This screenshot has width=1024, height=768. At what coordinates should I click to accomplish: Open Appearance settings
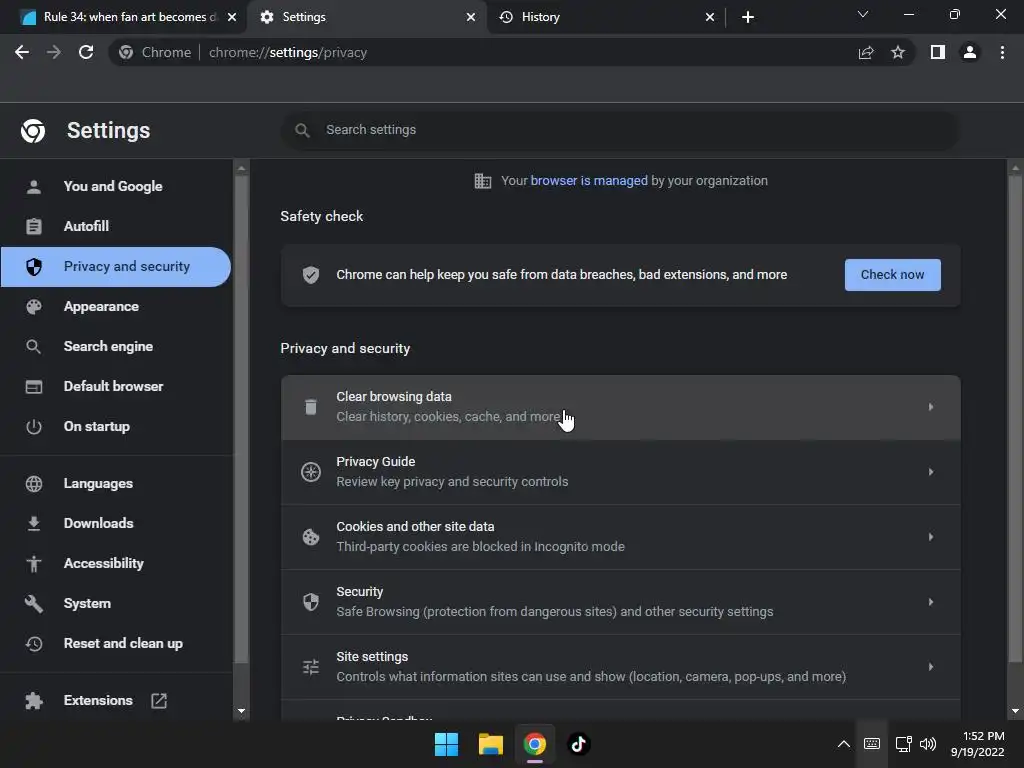(116, 306)
